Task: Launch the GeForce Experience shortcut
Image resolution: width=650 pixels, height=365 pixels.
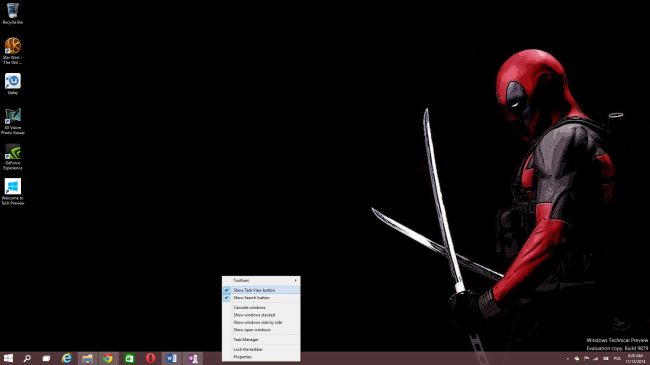Action: 12,157
